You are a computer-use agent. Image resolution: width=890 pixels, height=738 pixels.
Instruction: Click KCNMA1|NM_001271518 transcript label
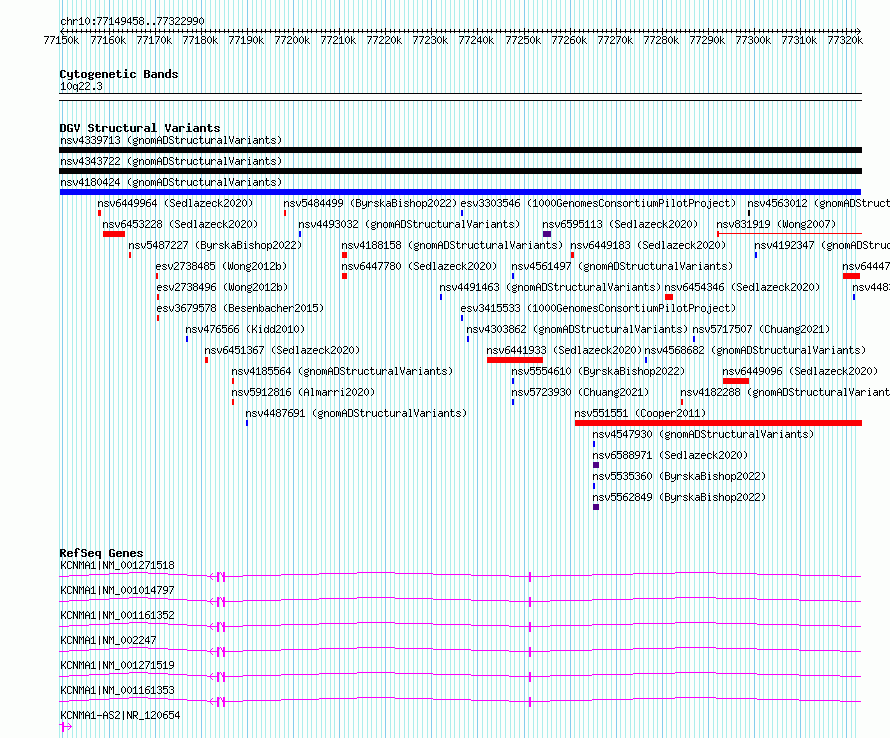click(117, 565)
